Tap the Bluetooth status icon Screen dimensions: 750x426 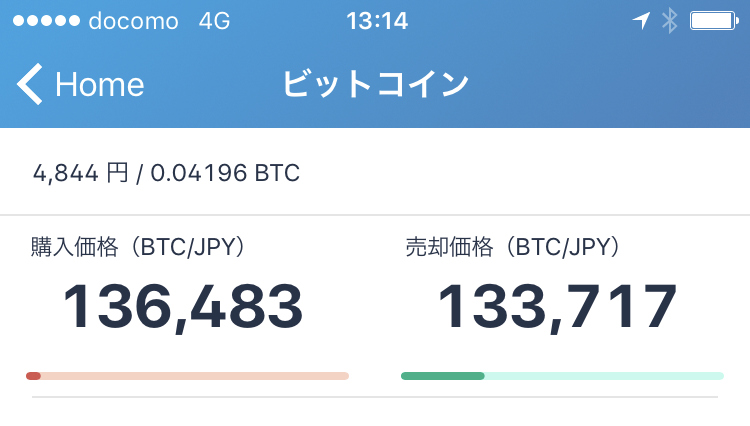point(670,21)
